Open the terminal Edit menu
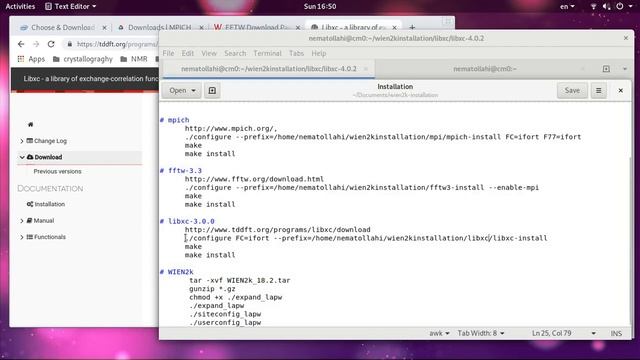 (x=188, y=53)
